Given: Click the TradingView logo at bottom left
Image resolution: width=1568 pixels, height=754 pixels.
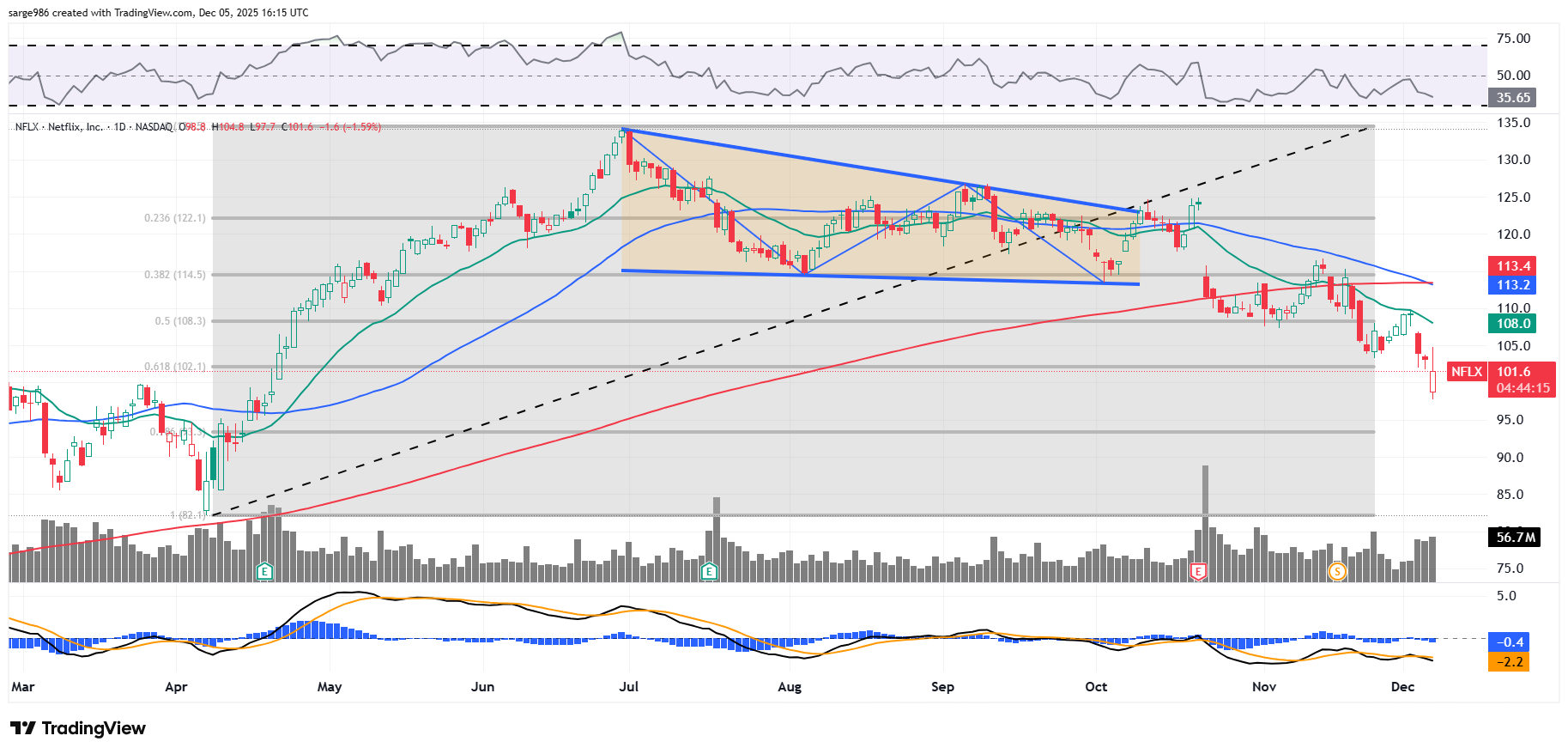Looking at the screenshot, I should coord(79,728).
